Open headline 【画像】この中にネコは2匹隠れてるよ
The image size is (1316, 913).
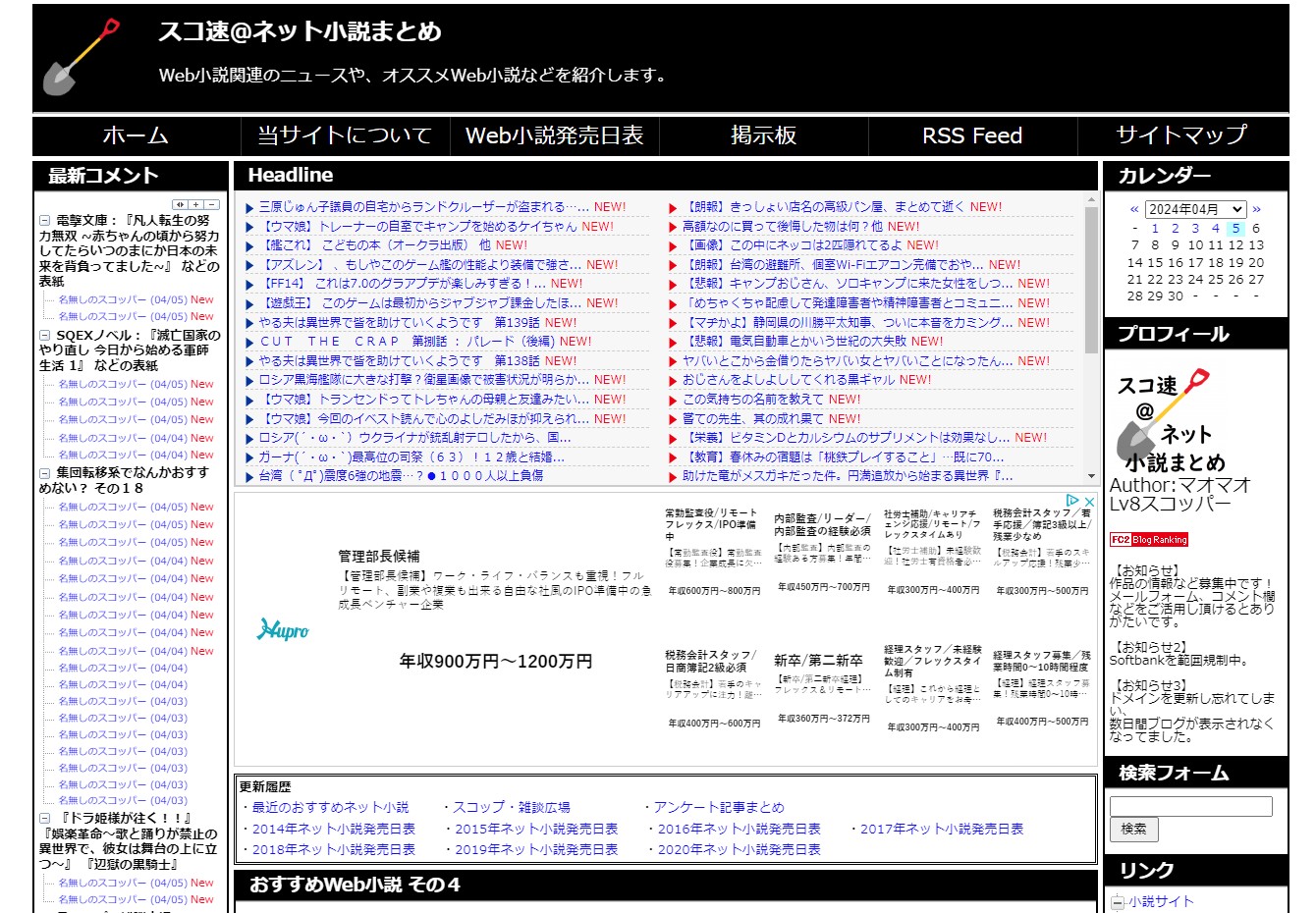(x=793, y=245)
